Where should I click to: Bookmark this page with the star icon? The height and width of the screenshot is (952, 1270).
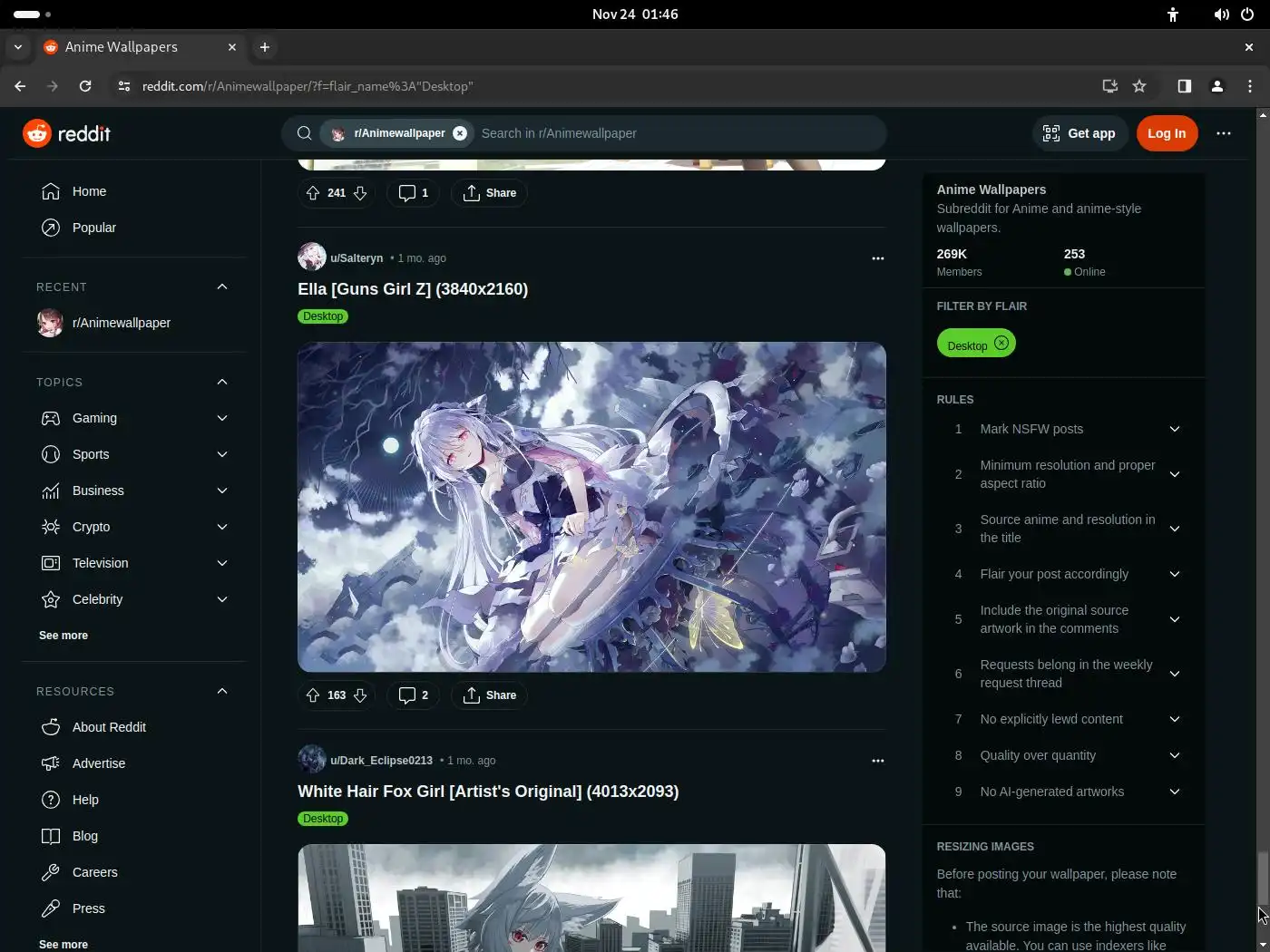(x=1139, y=86)
